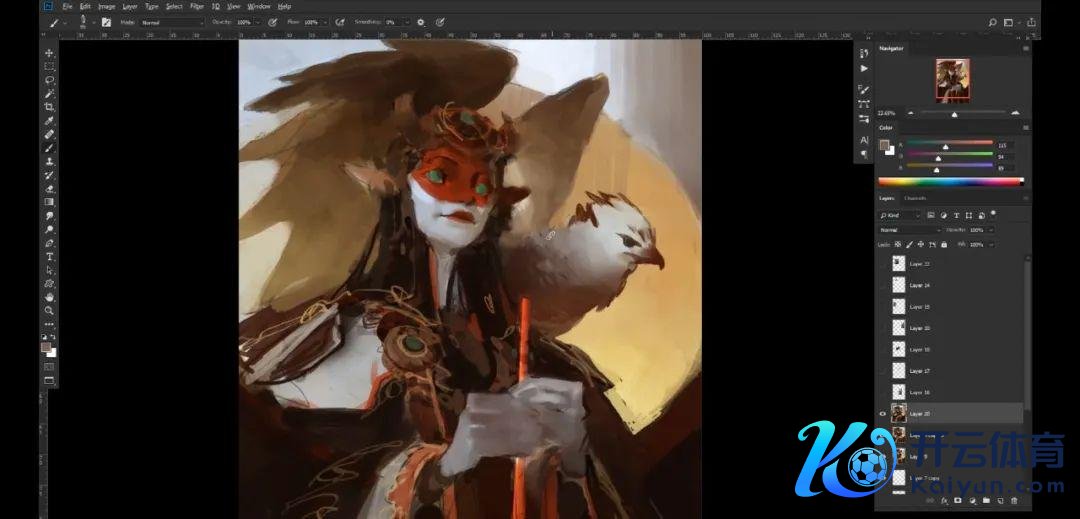Viewport: 1080px width, 519px height.
Task: Open the Filter menu
Action: pyautogui.click(x=197, y=6)
